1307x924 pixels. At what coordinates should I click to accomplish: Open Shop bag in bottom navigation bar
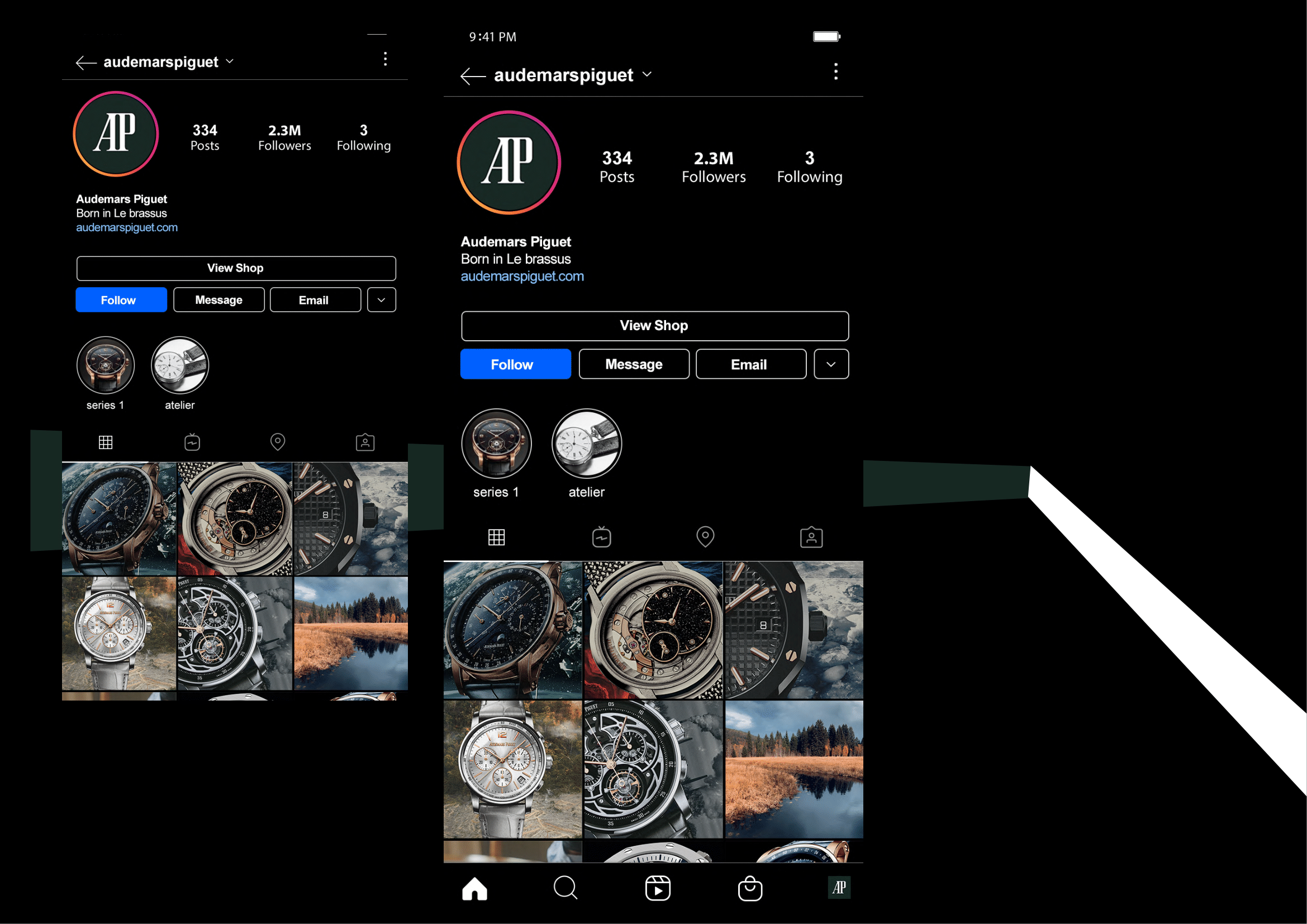click(750, 888)
